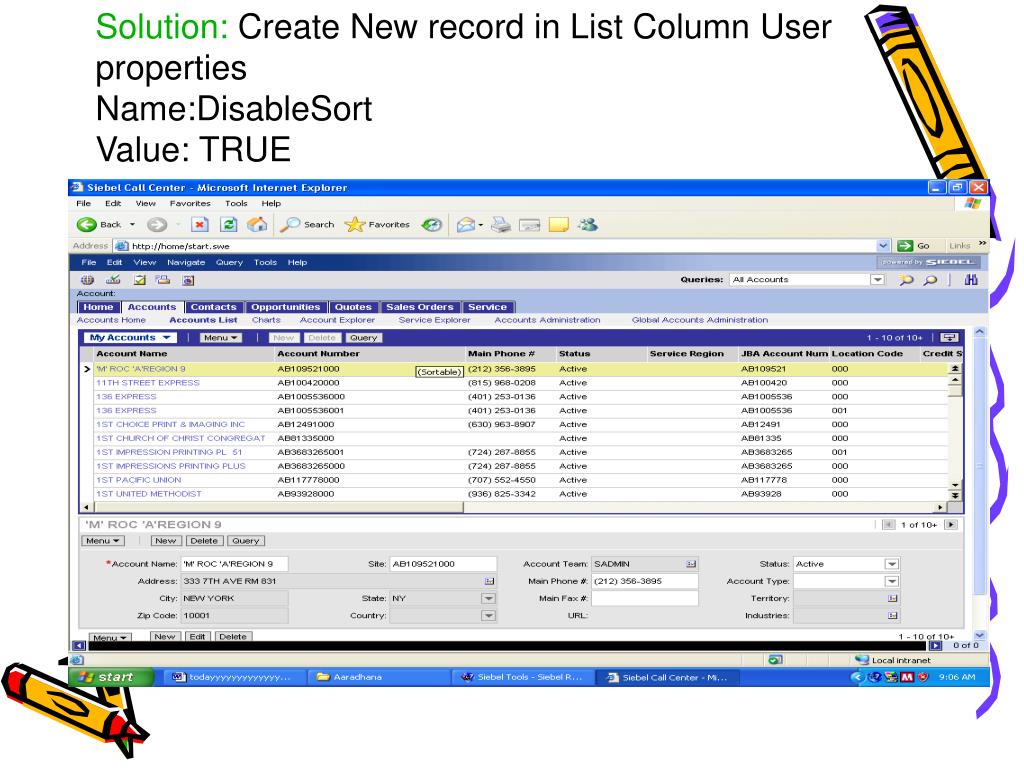Toggle the list applet show-more icon
Screen dimensions: 1024x768
[949, 338]
